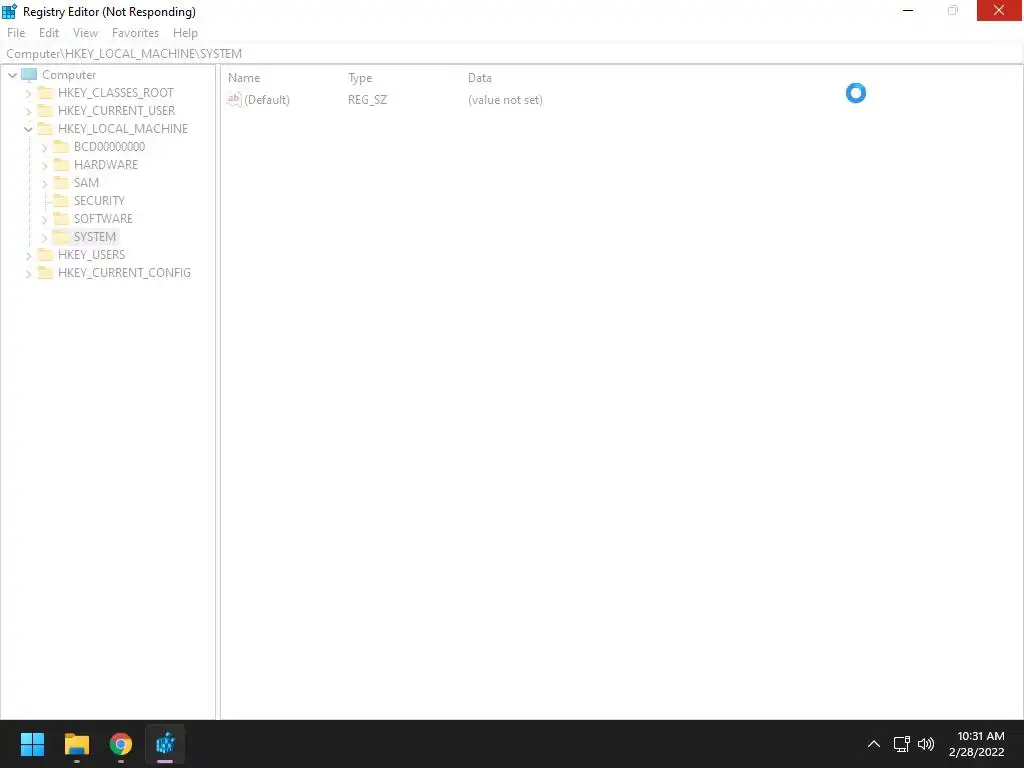This screenshot has width=1024, height=768.
Task: Open the File menu
Action: coord(16,33)
